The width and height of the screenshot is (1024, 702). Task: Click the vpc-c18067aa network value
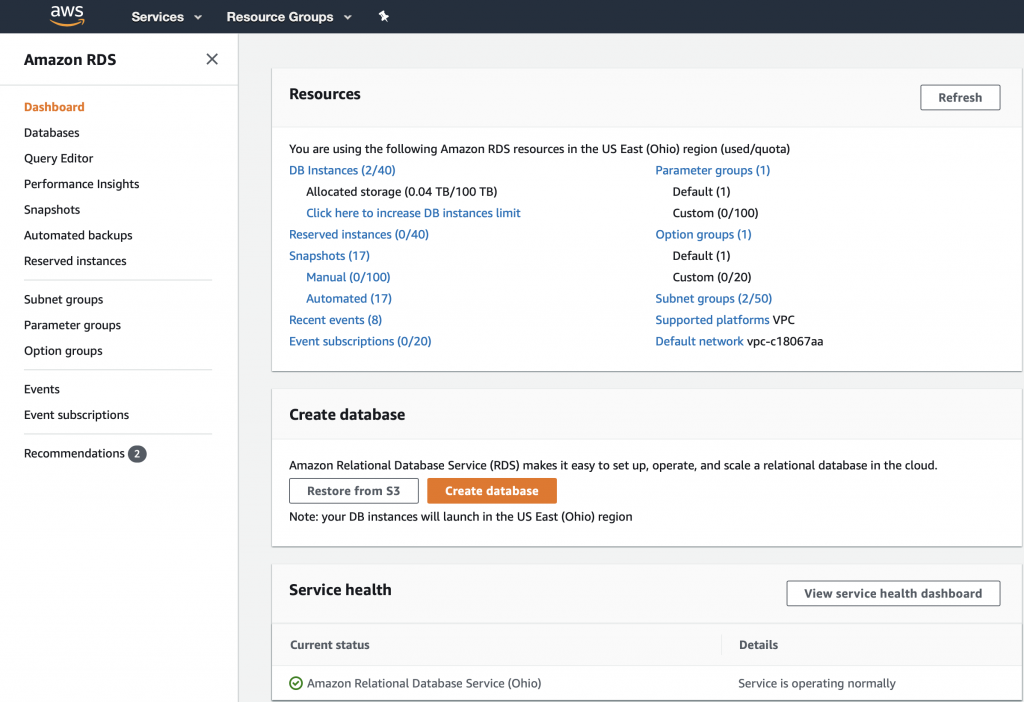click(x=785, y=342)
